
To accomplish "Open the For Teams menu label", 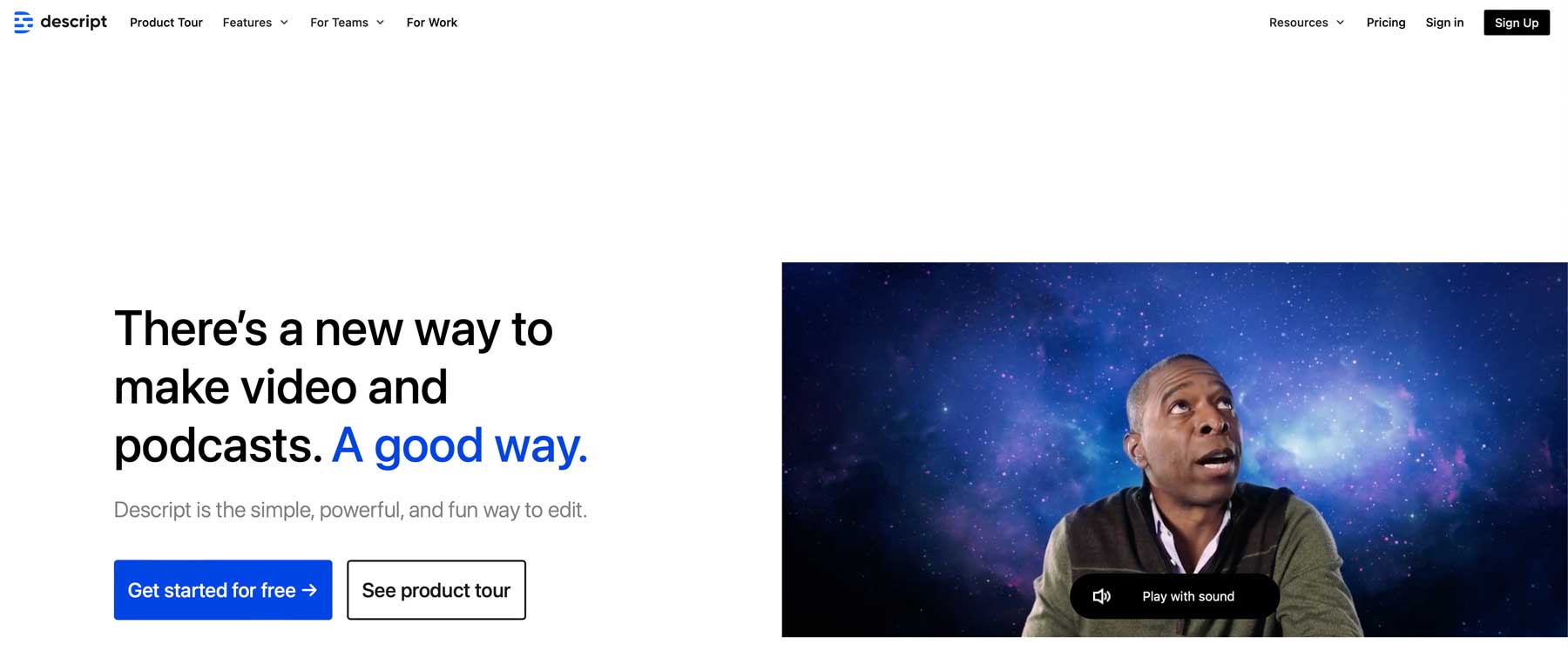I will click(339, 23).
